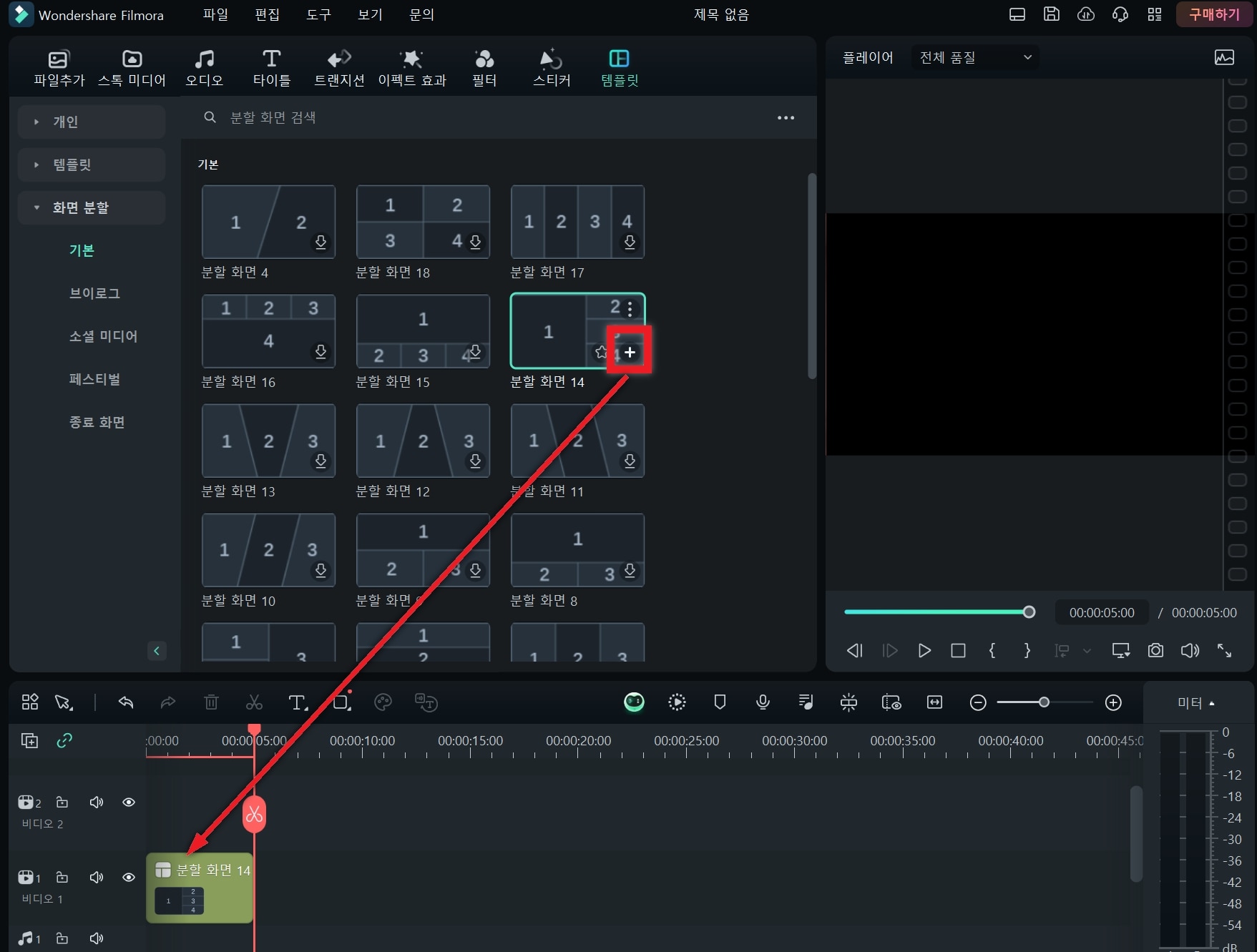Take a snapshot with the camera icon
The width and height of the screenshot is (1257, 952).
pyautogui.click(x=1155, y=650)
